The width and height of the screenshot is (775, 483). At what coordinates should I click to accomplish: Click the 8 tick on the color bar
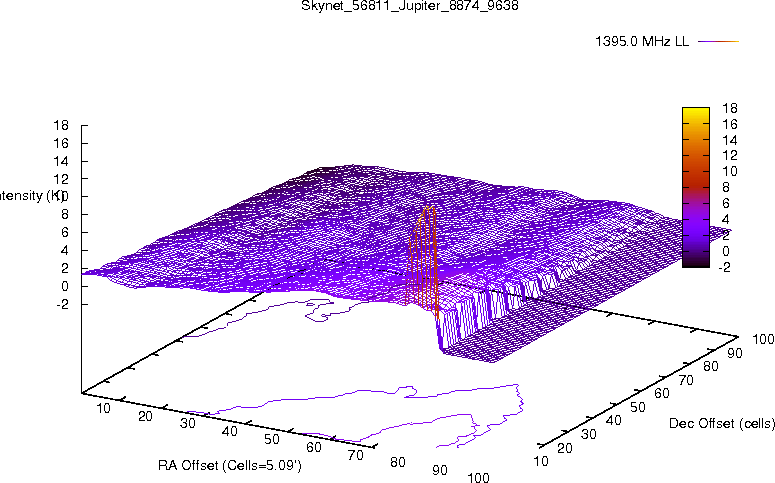[726, 187]
